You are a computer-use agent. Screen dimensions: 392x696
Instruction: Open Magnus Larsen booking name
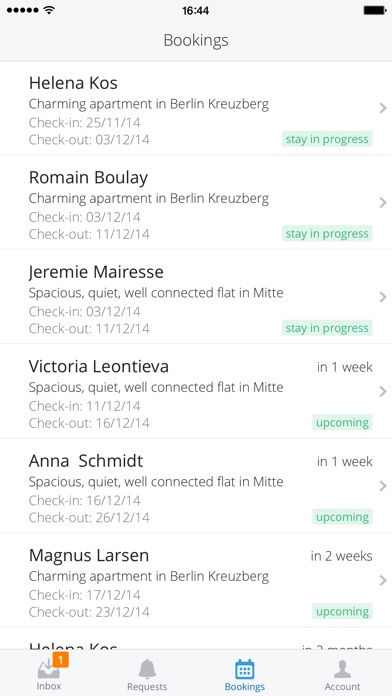(89, 556)
